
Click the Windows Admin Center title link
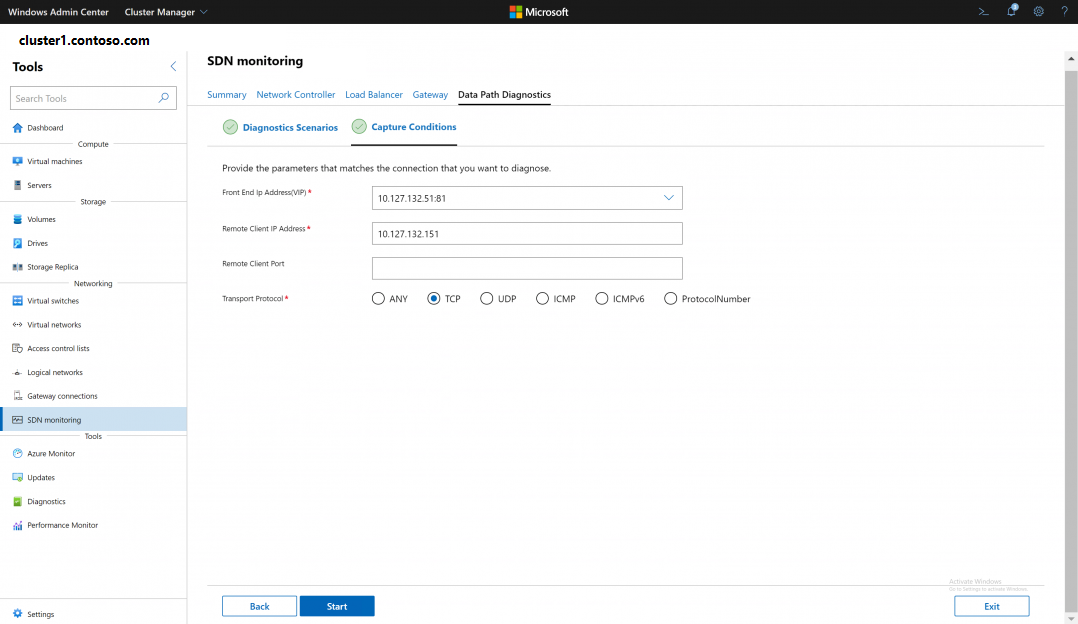[x=58, y=12]
